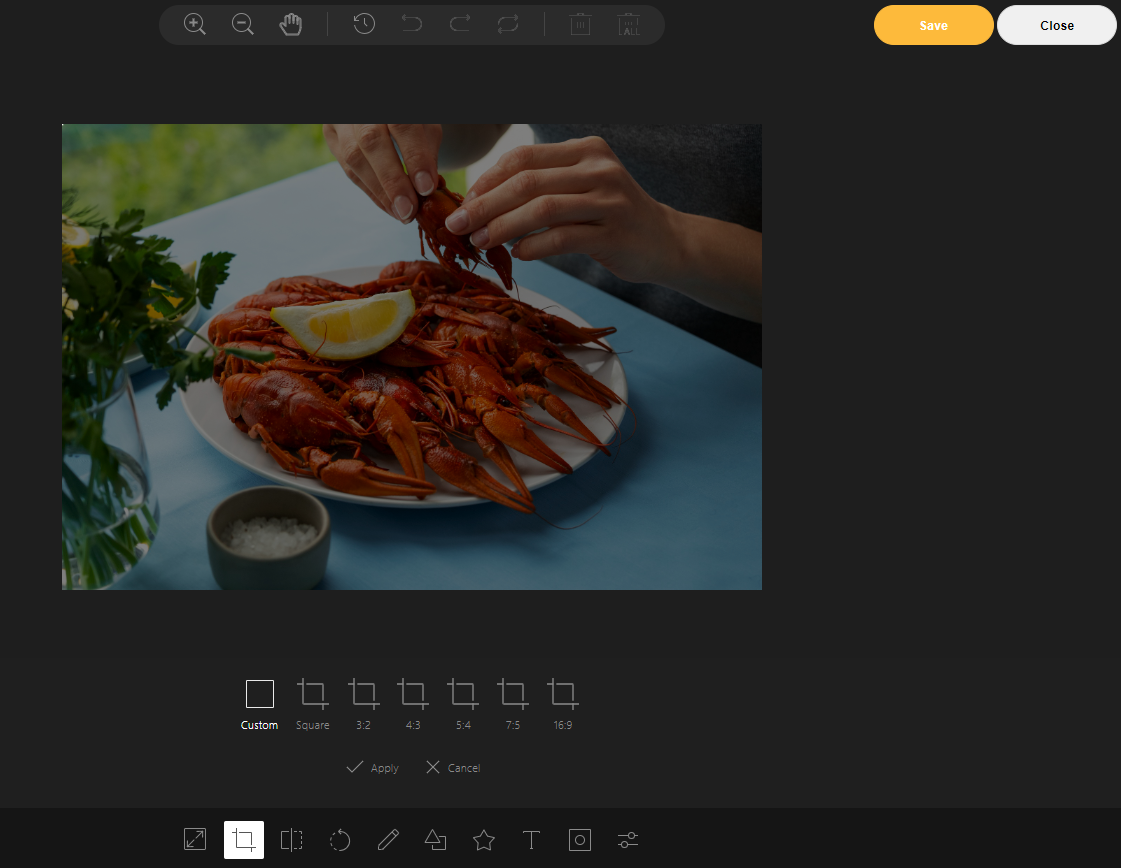The image size is (1121, 868).
Task: Click the yellow Save button
Action: click(x=934, y=25)
